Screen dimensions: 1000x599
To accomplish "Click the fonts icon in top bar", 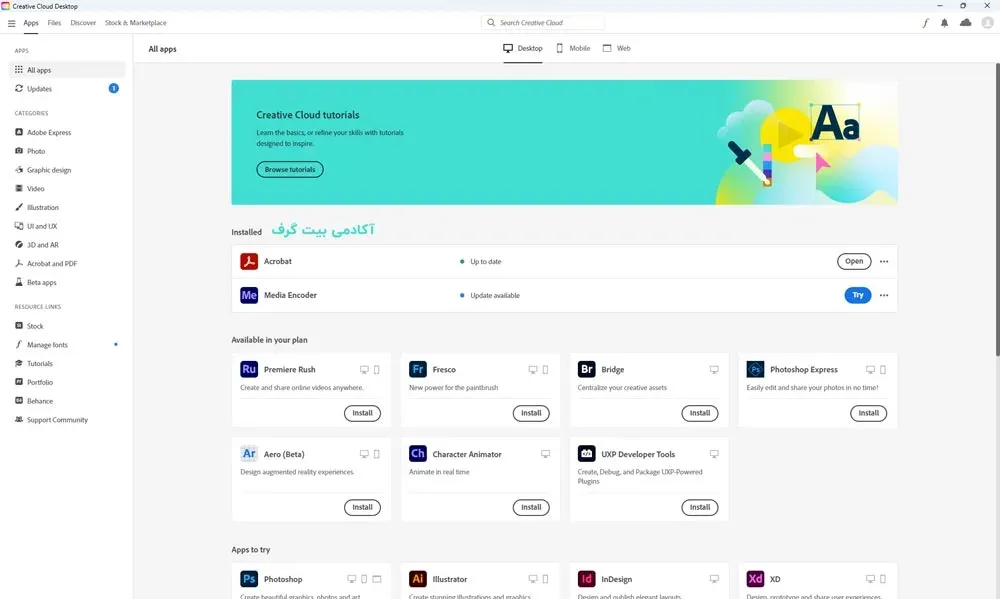I will (x=925, y=23).
